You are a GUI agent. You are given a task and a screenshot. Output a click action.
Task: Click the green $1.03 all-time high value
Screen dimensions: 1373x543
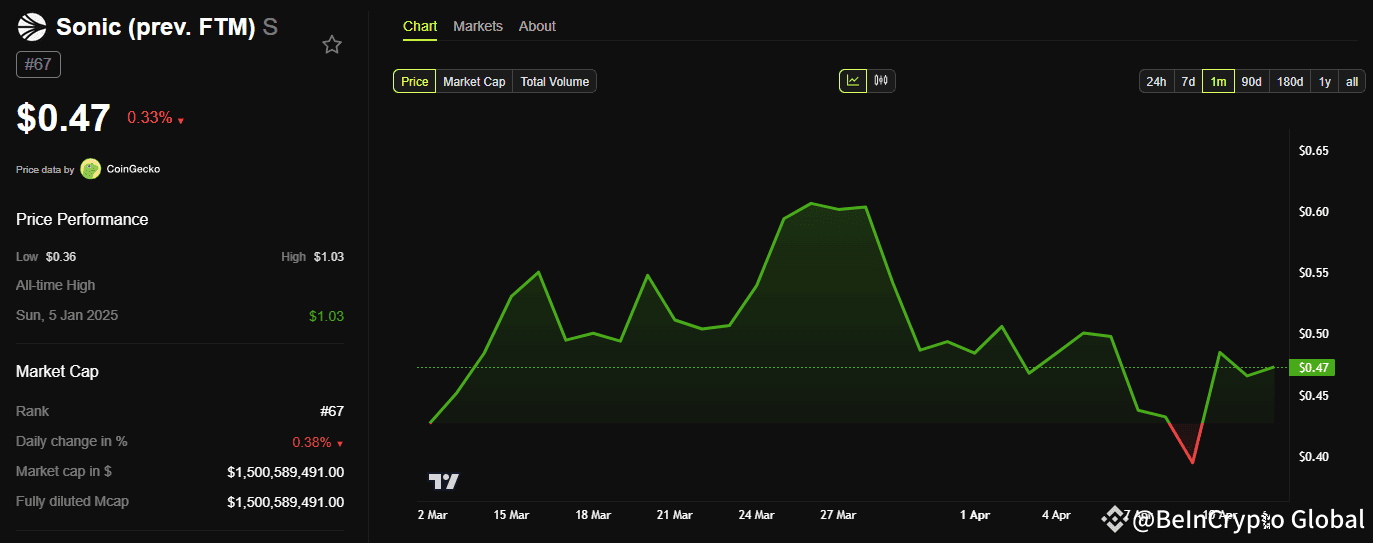tap(326, 316)
